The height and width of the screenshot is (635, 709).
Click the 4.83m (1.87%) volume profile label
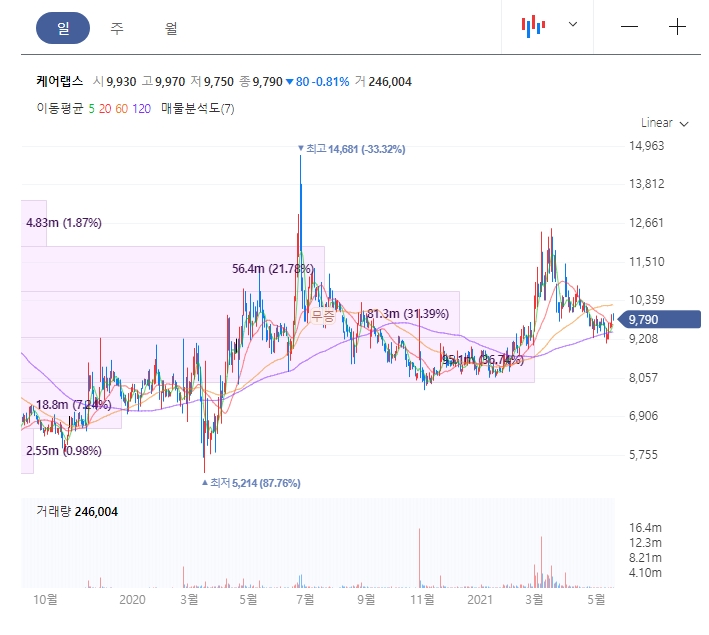click(x=64, y=223)
